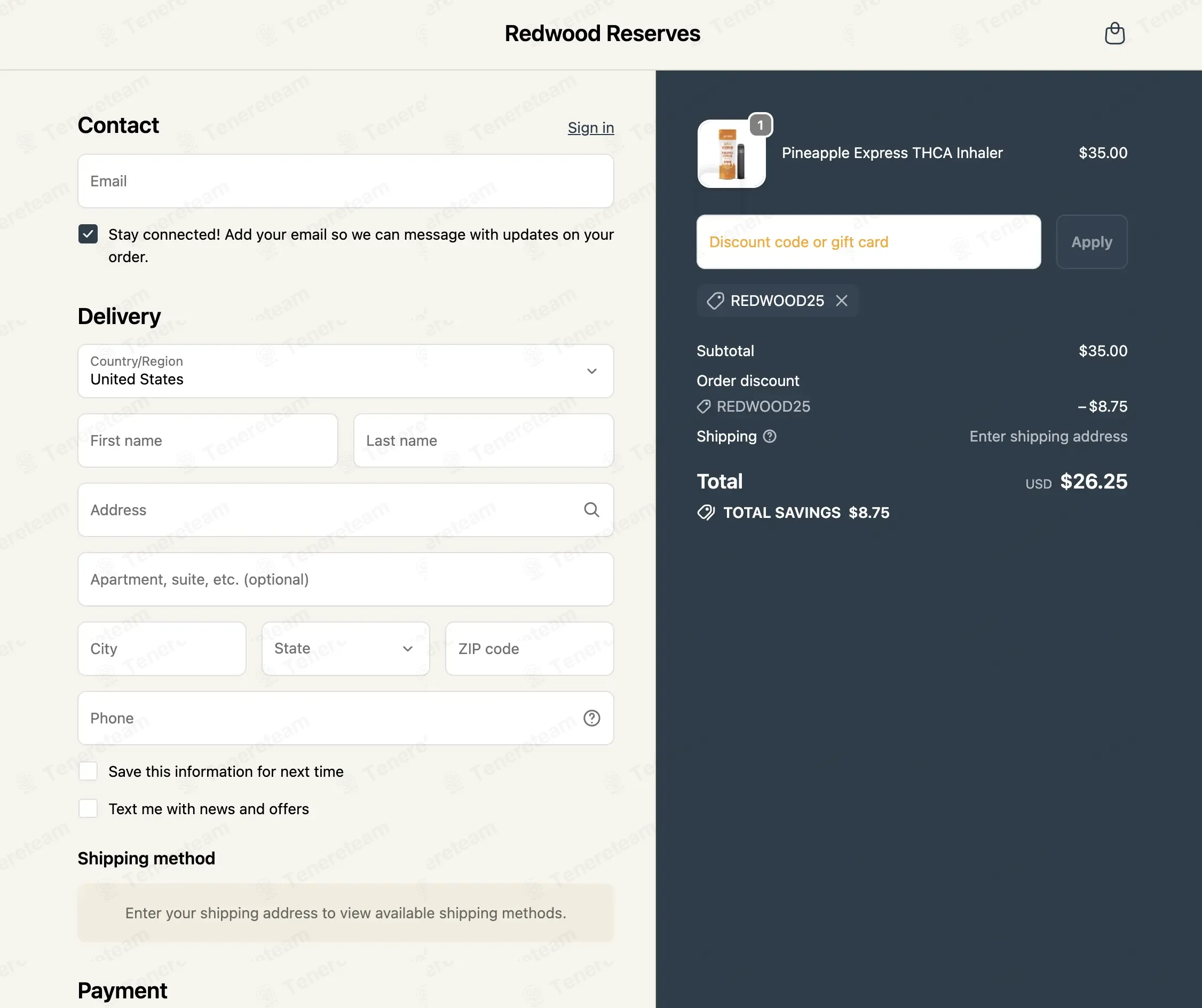Click the Apply discount button

tap(1092, 241)
